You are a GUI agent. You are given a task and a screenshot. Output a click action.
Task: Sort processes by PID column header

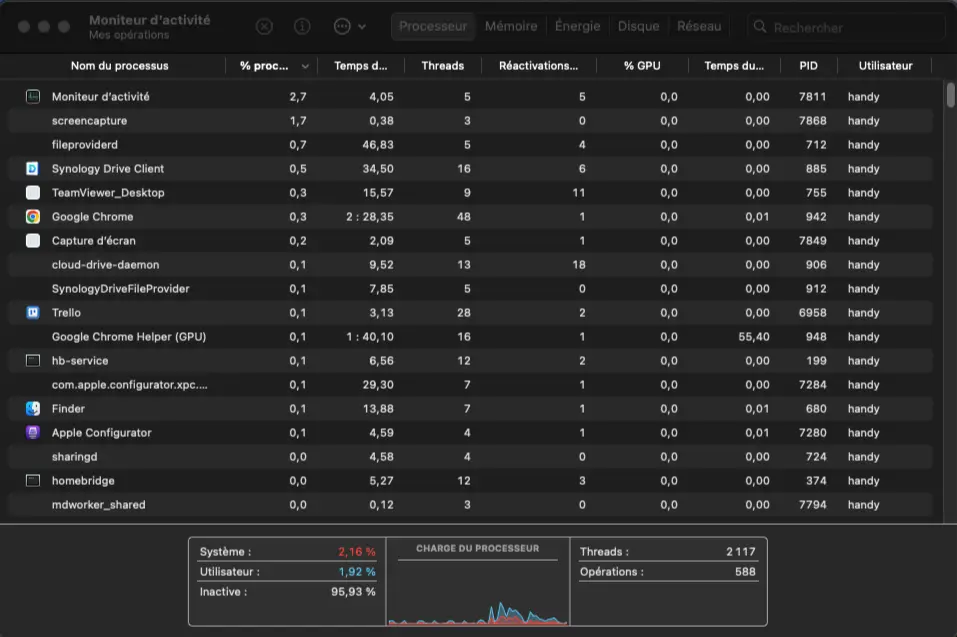(808, 66)
